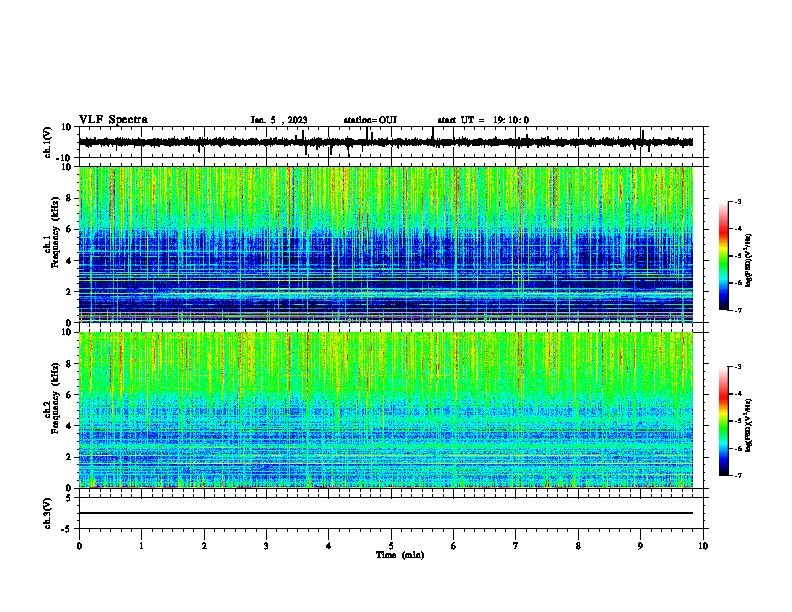The width and height of the screenshot is (792, 612).
Task: Click the color scale bar beside ch.1 spectrogram
Action: tap(724, 255)
